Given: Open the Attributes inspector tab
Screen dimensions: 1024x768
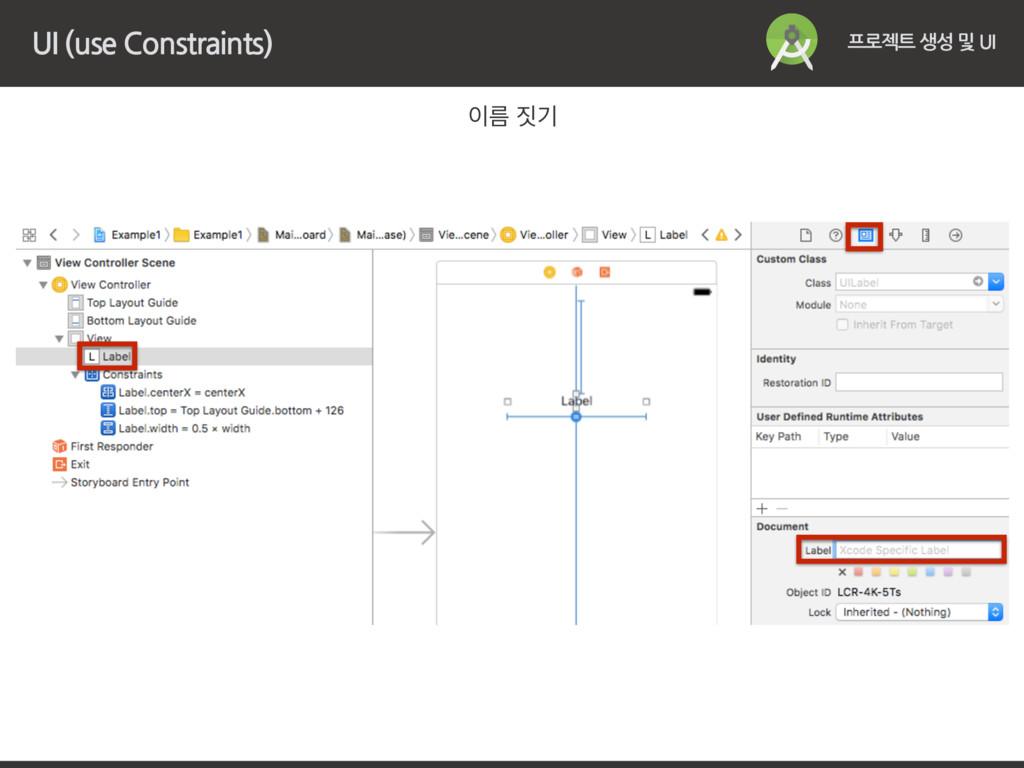Looking at the screenshot, I should [896, 235].
